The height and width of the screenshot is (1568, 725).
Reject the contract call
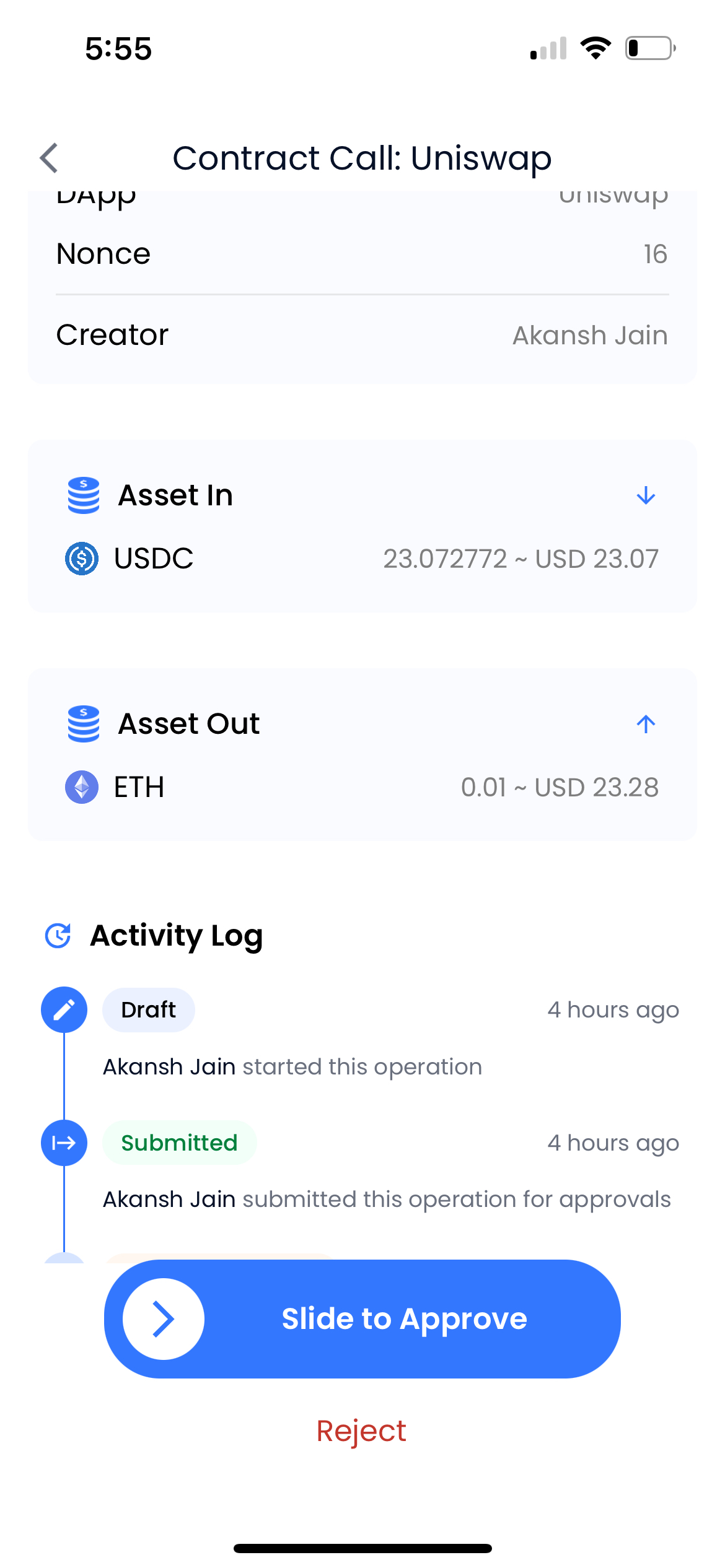point(362,1431)
